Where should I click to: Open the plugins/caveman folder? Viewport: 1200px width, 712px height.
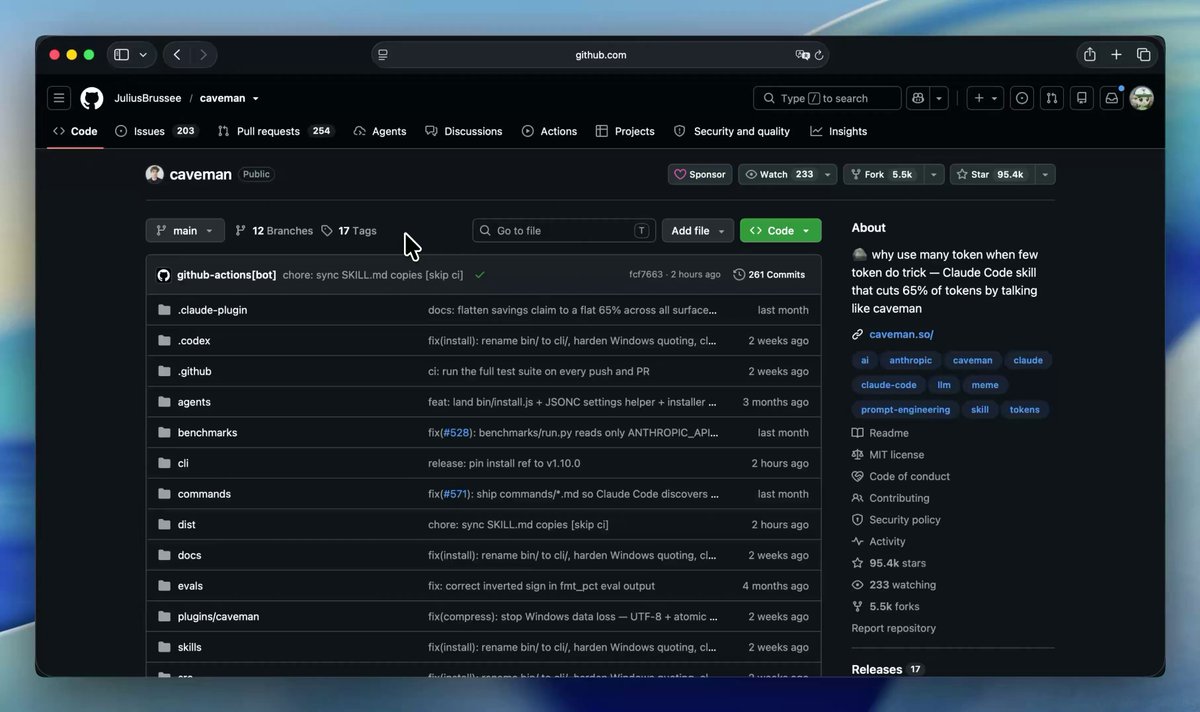coord(218,616)
